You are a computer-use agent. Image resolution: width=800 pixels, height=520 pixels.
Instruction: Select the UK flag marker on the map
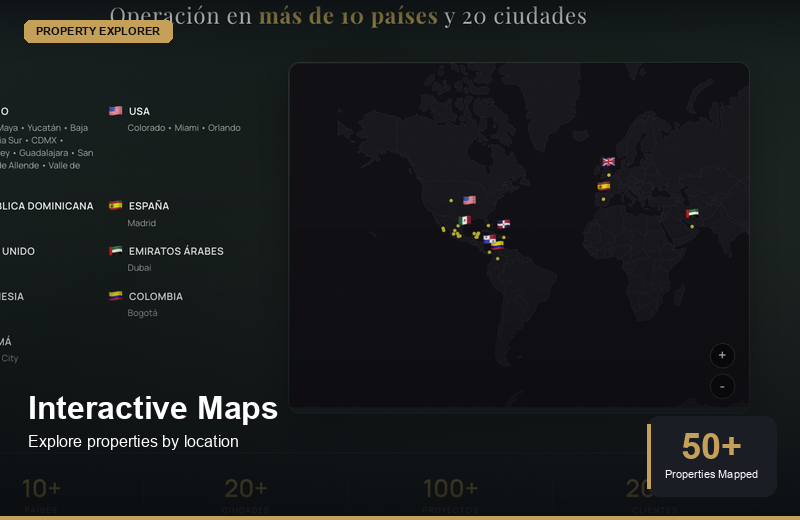click(x=608, y=161)
